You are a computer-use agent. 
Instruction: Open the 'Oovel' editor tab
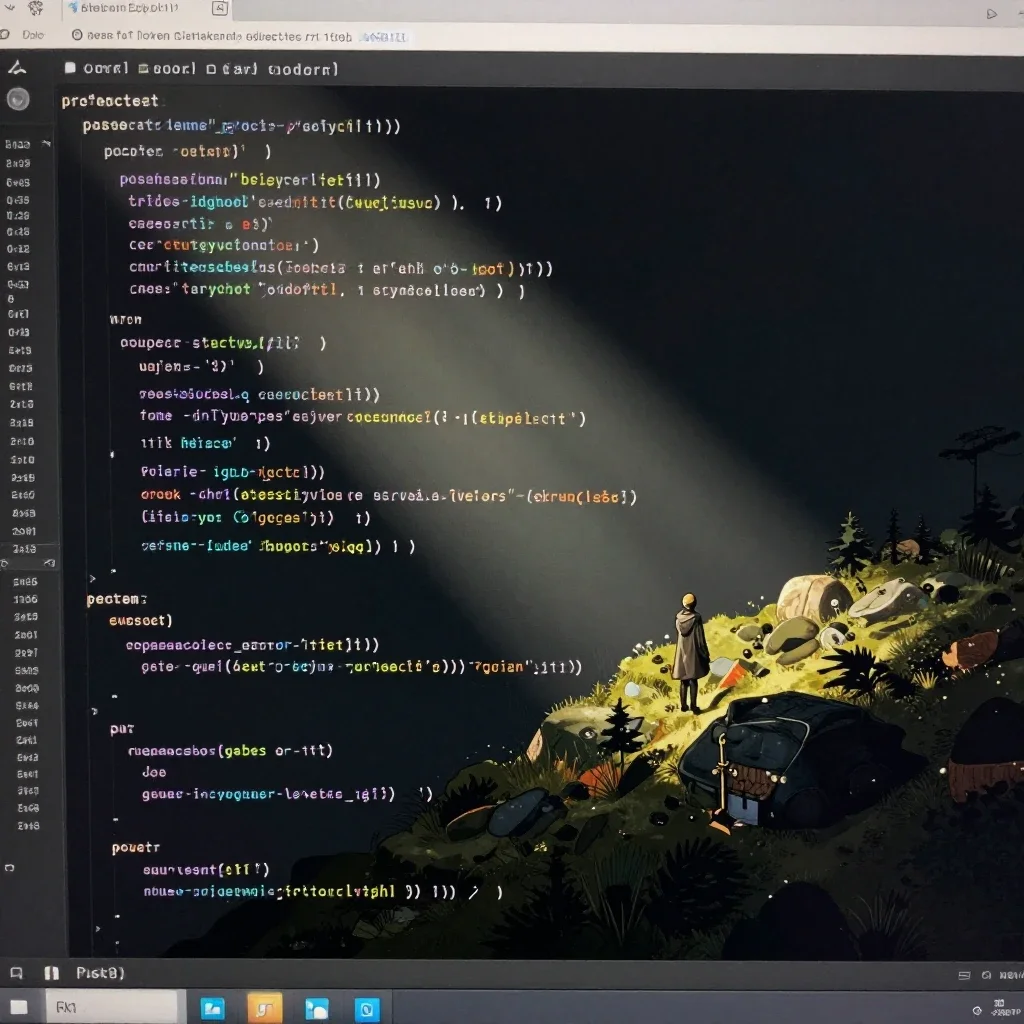tap(97, 69)
